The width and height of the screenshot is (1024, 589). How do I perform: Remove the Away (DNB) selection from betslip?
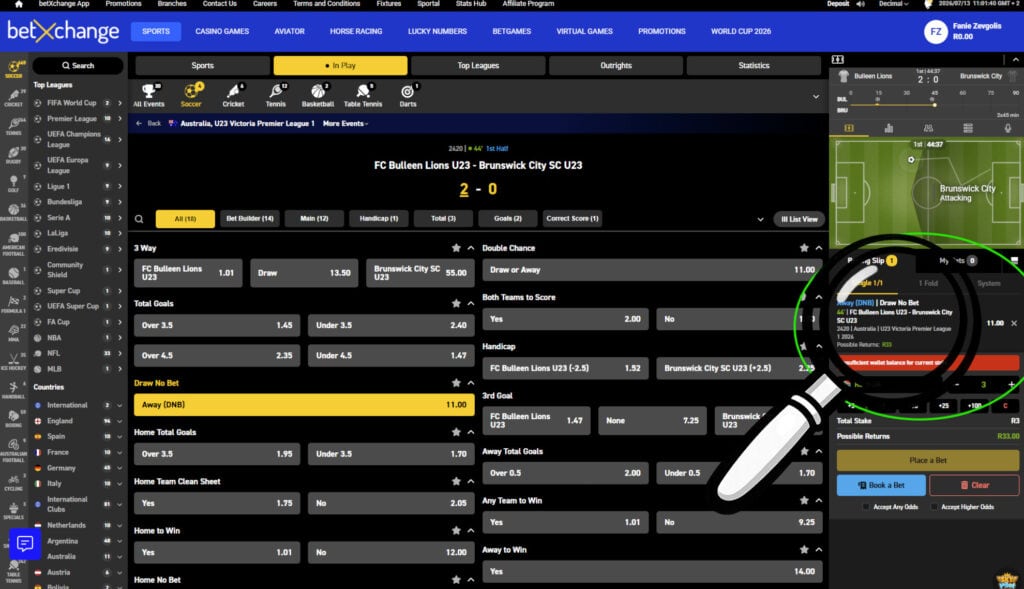(1014, 323)
